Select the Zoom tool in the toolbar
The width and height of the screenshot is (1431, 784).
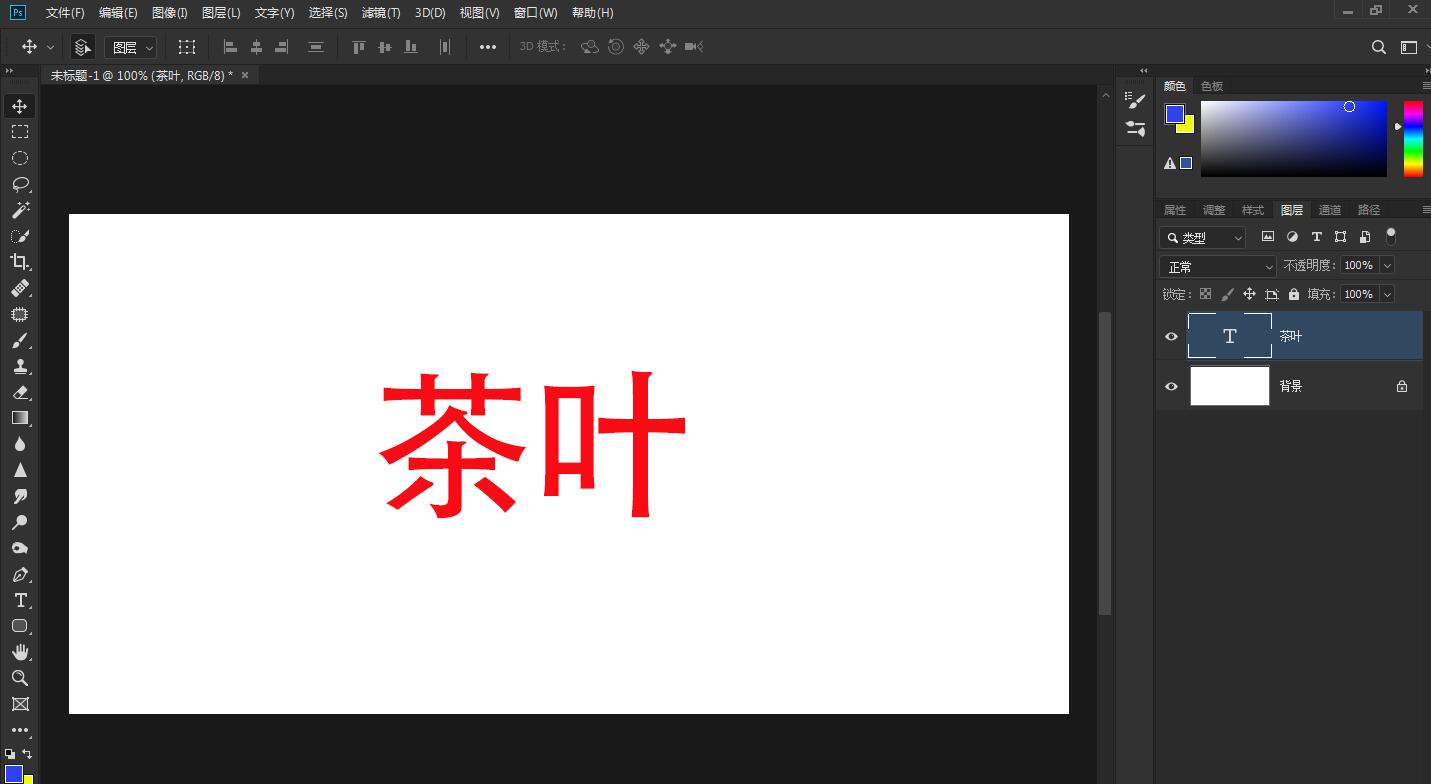coord(20,679)
